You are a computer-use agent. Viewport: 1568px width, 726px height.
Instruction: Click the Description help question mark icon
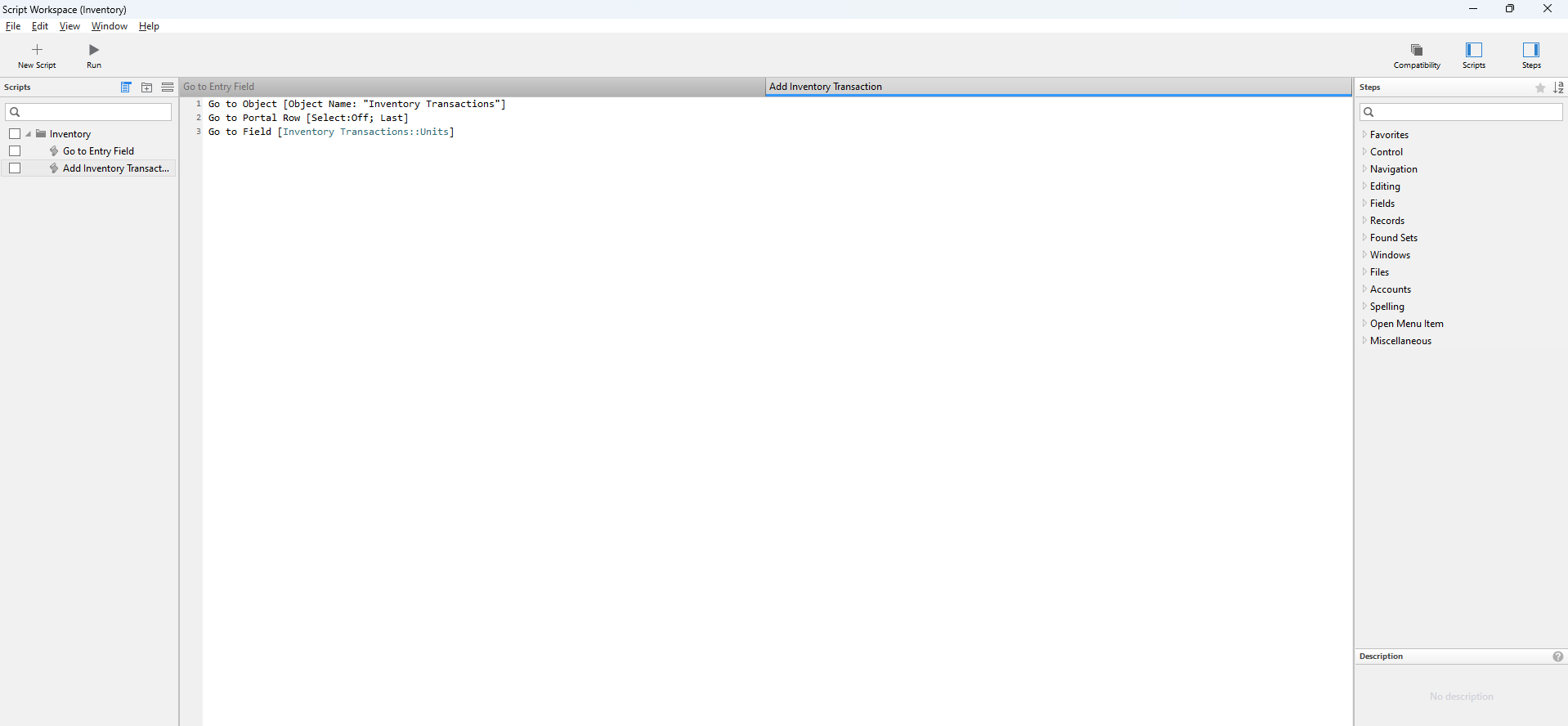click(1558, 657)
